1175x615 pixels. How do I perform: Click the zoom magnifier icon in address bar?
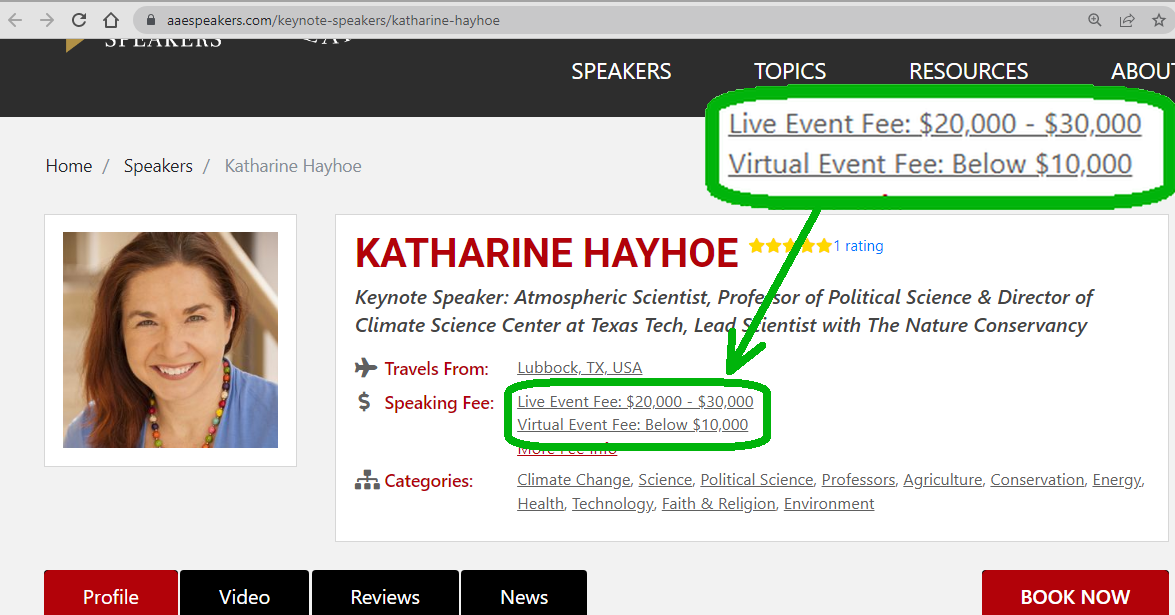click(x=1095, y=20)
